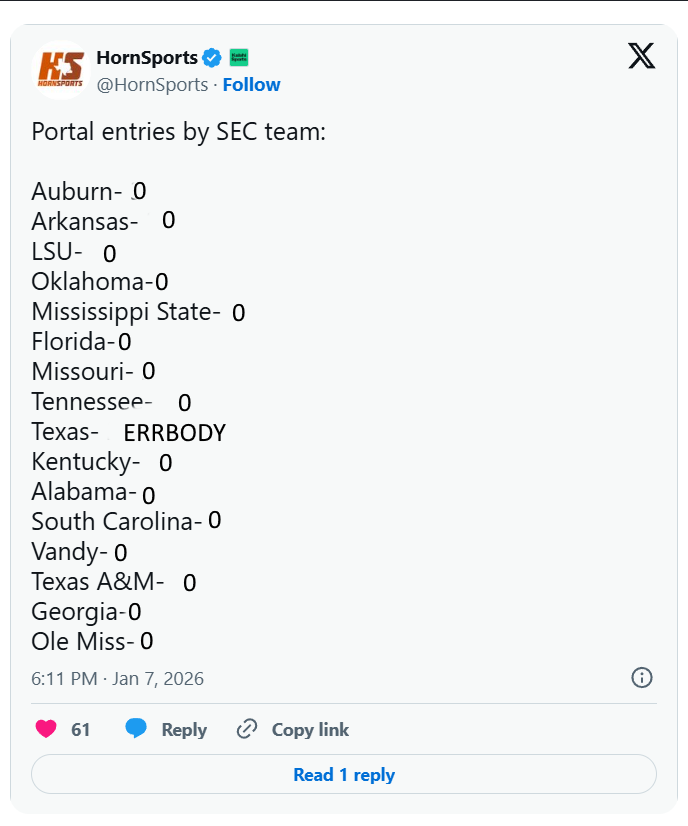
Task: Click the Reply text label
Action: 184,730
